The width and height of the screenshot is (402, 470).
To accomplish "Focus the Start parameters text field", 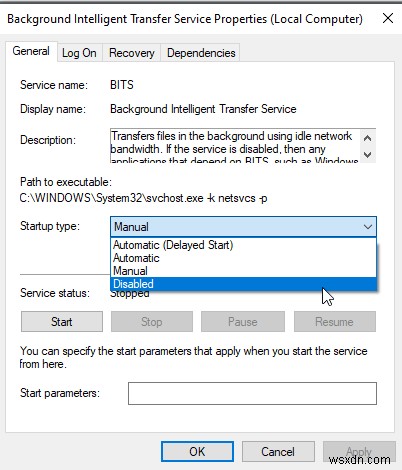I will [252, 393].
